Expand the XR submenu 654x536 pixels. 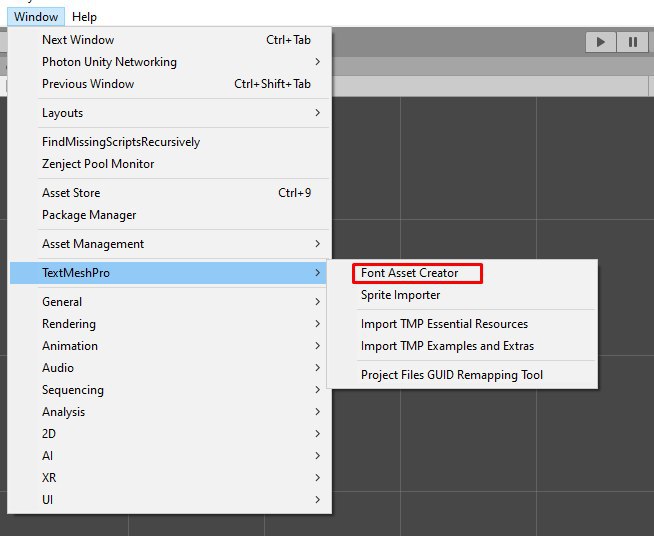click(x=169, y=478)
